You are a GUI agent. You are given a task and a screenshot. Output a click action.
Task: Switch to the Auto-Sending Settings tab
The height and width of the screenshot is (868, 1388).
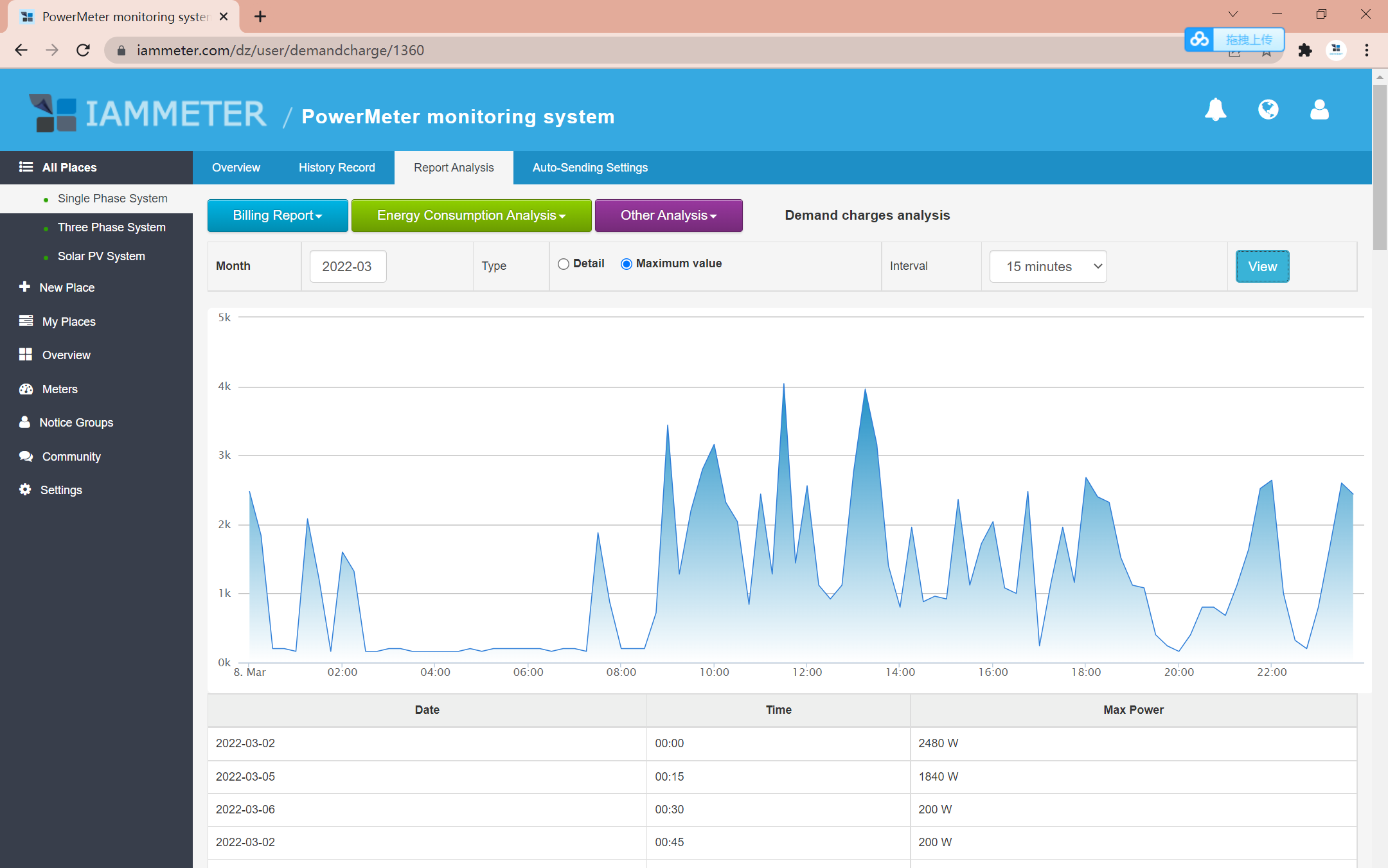590,167
